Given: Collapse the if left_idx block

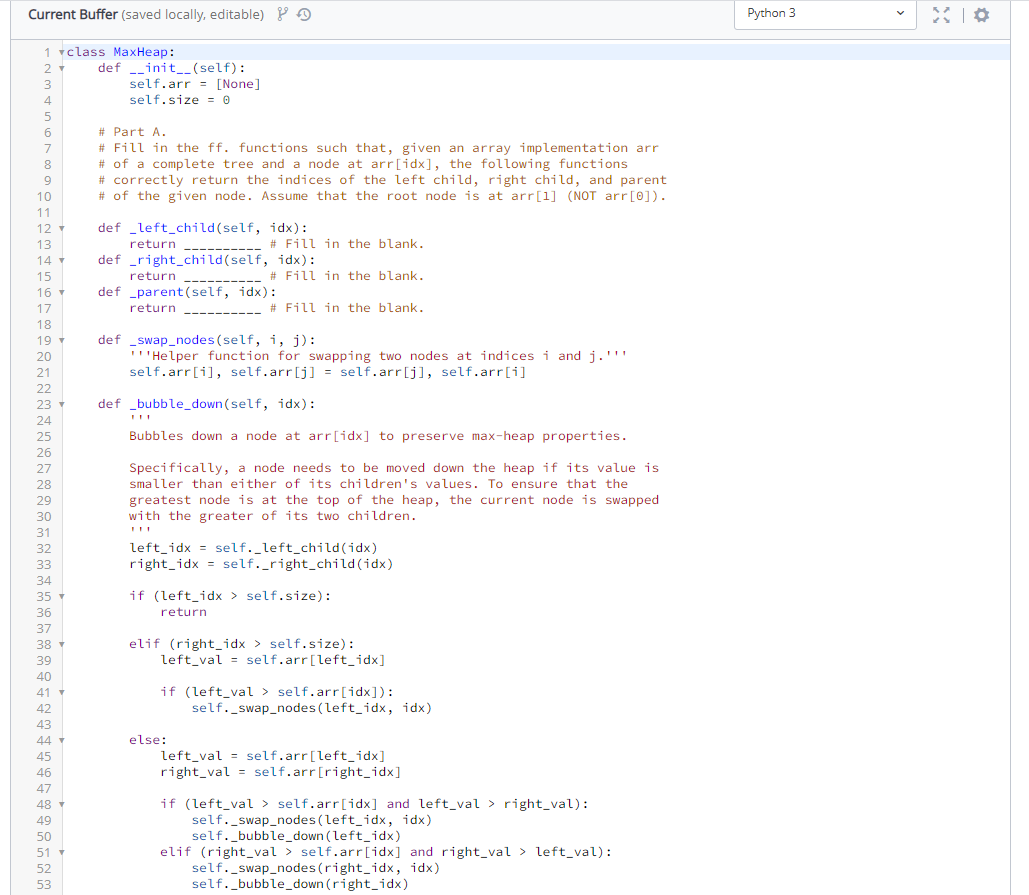Looking at the screenshot, I should pos(62,595).
